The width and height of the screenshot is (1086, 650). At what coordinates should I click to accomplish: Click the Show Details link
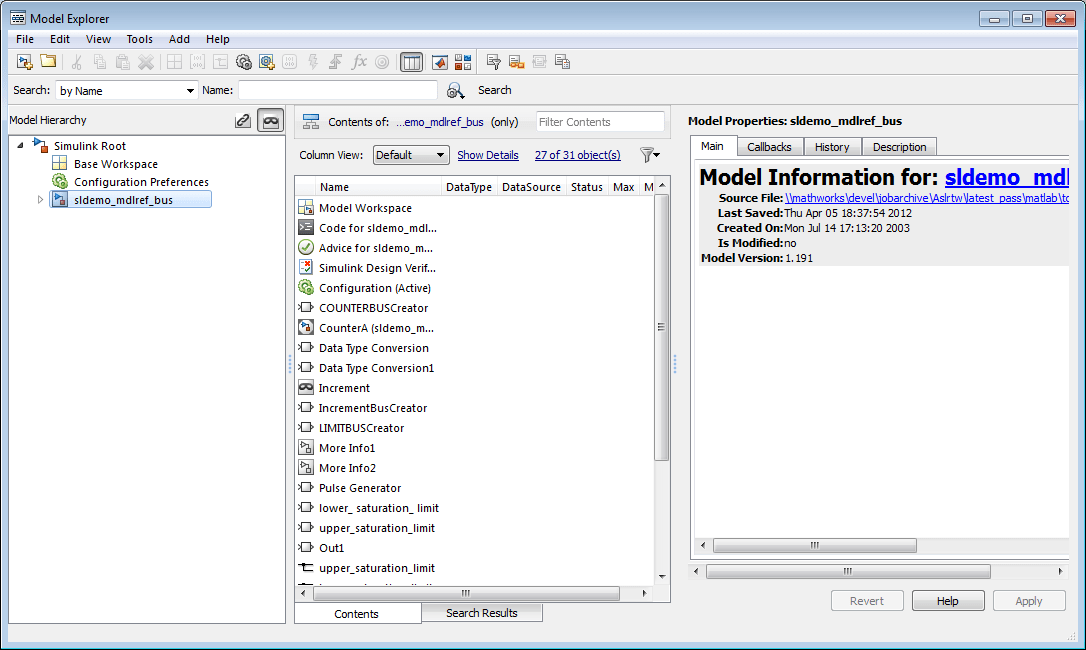click(x=488, y=155)
